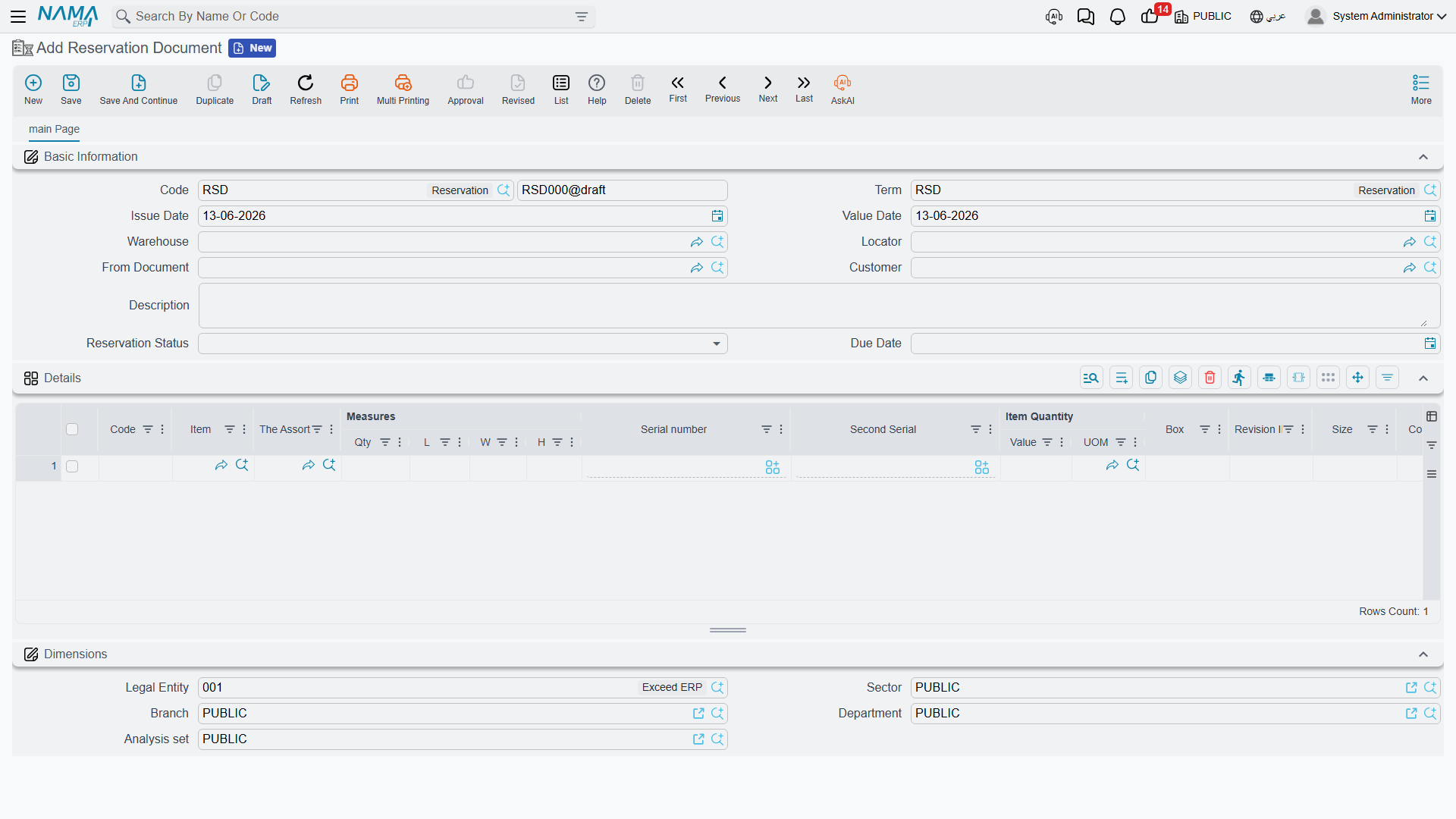Open Due Date calendar picker
Viewport: 1456px width, 819px height.
(1430, 344)
